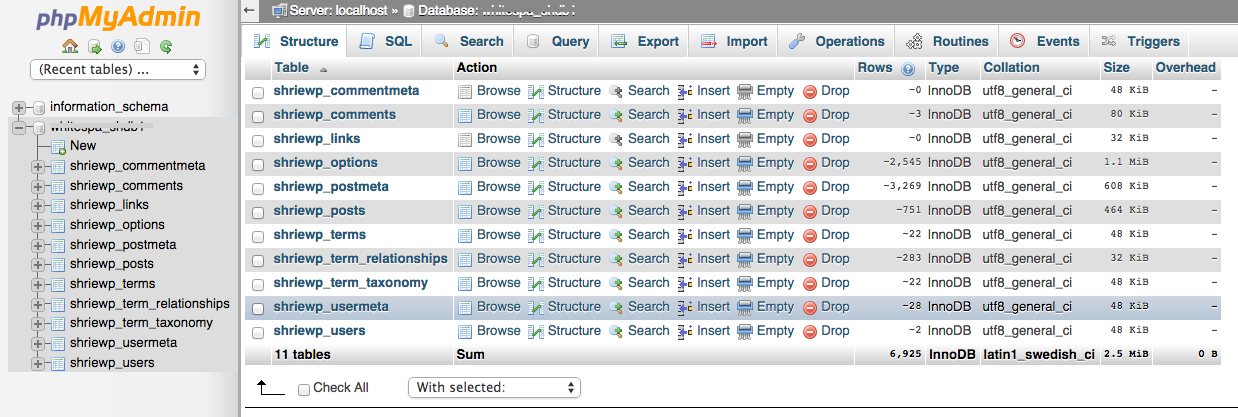The width and height of the screenshot is (1238, 417).
Task: Open the Routines tab
Action: pyautogui.click(x=947, y=41)
